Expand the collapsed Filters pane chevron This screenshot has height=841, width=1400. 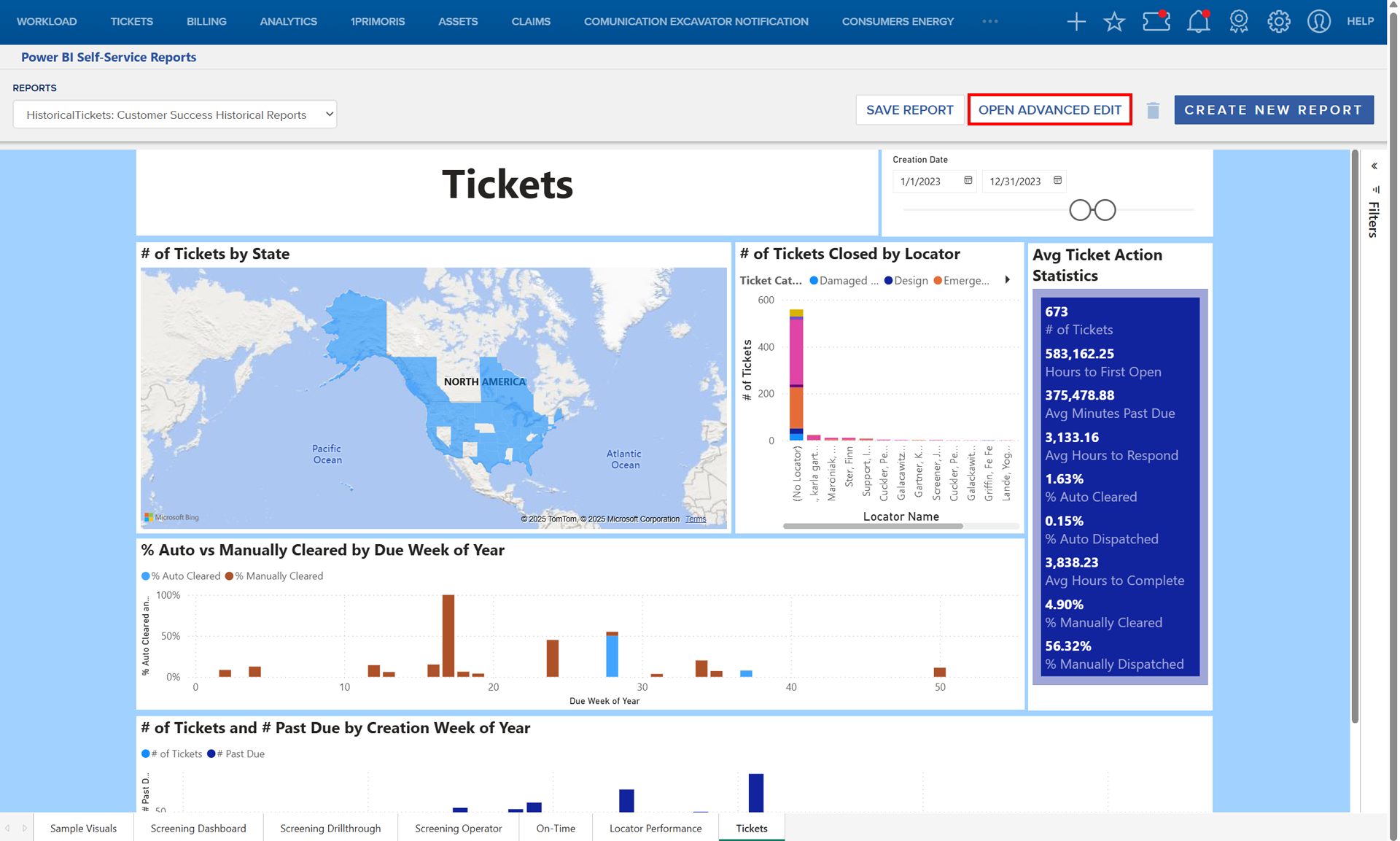pos(1374,166)
